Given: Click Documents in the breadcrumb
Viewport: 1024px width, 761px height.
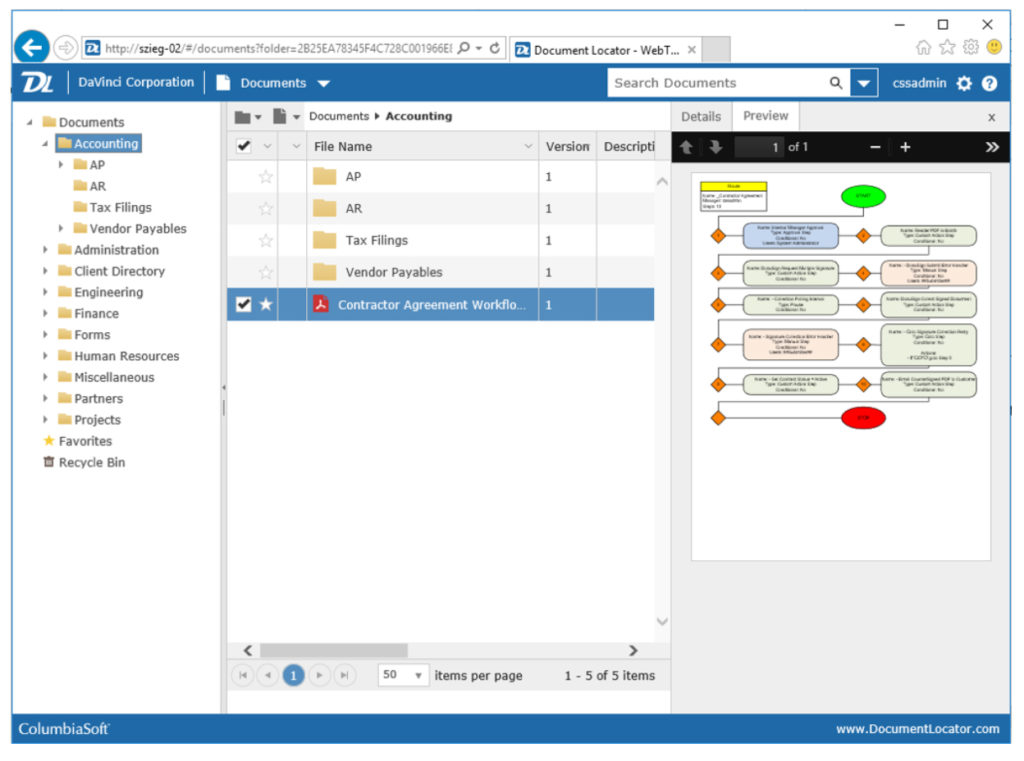Looking at the screenshot, I should (x=339, y=116).
